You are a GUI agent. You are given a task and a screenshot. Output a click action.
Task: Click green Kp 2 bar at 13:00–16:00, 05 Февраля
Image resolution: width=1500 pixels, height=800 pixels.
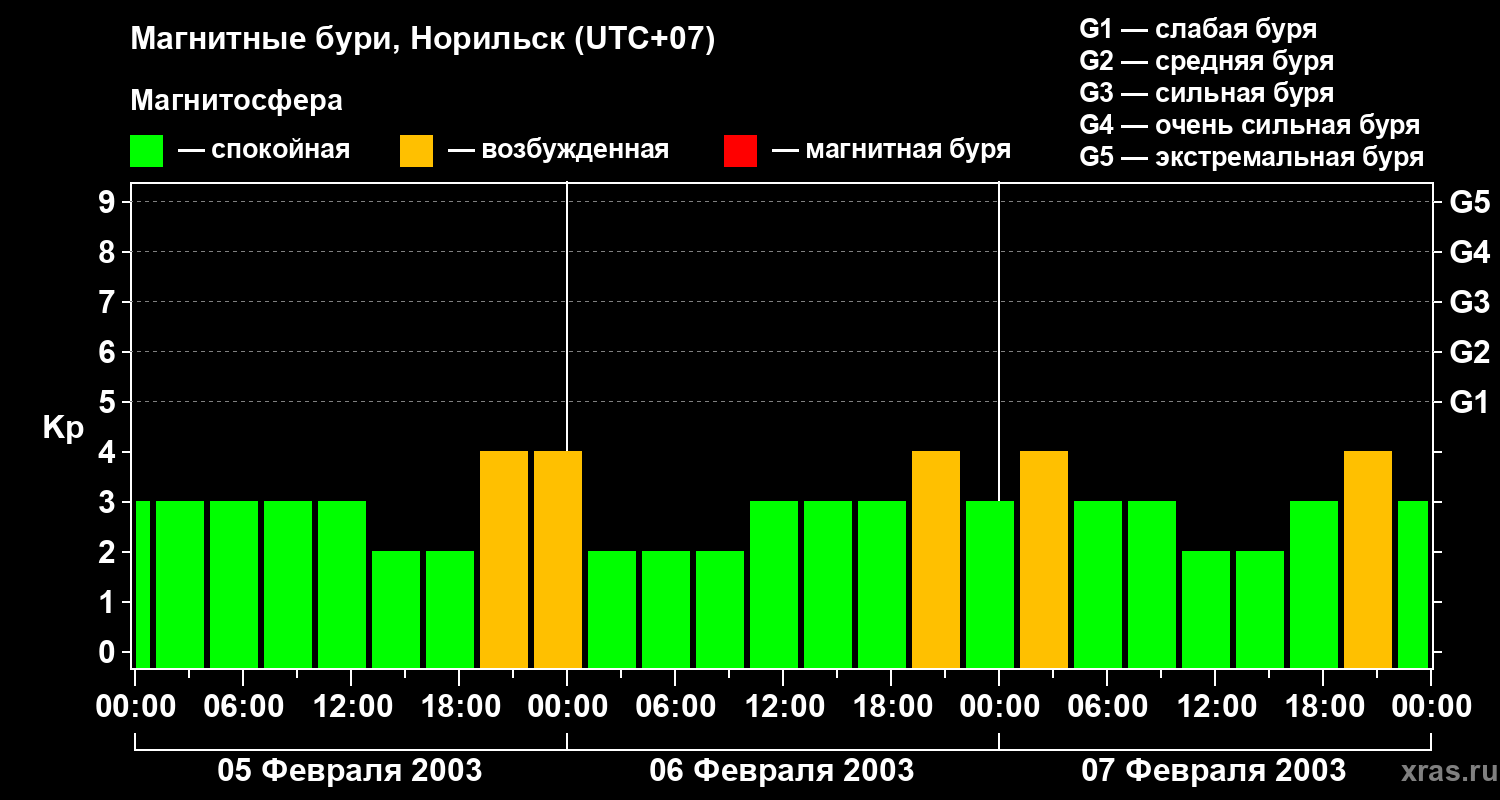click(x=396, y=609)
